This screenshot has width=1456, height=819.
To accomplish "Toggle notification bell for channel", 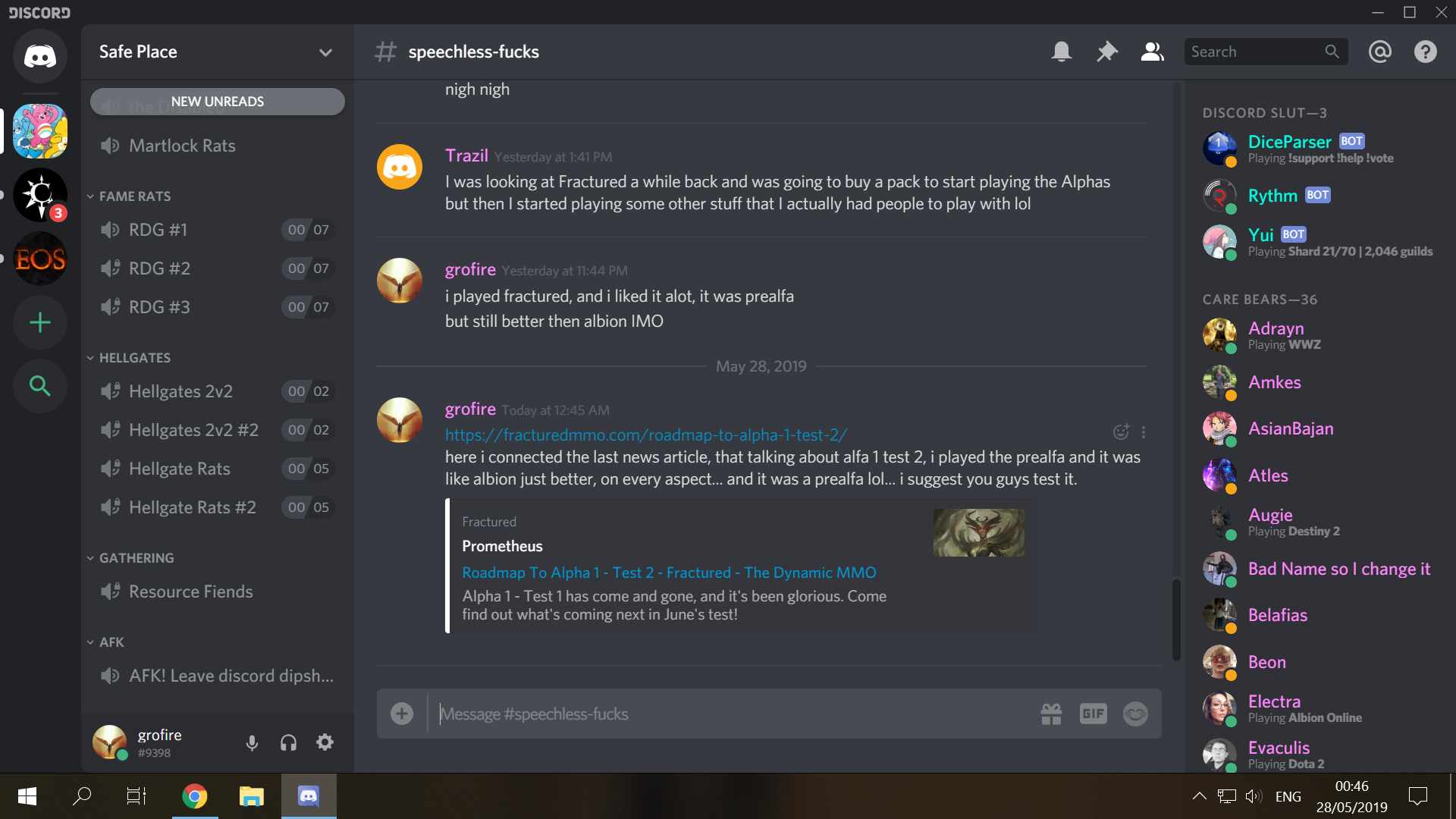I will point(1062,52).
